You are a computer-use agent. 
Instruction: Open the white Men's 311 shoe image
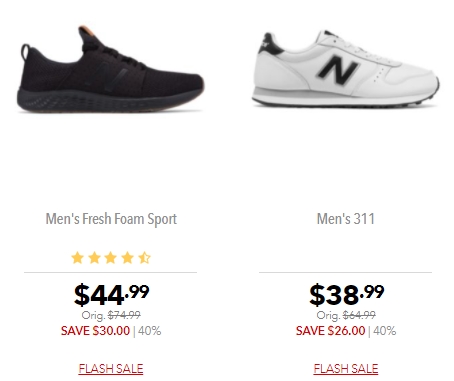click(345, 69)
